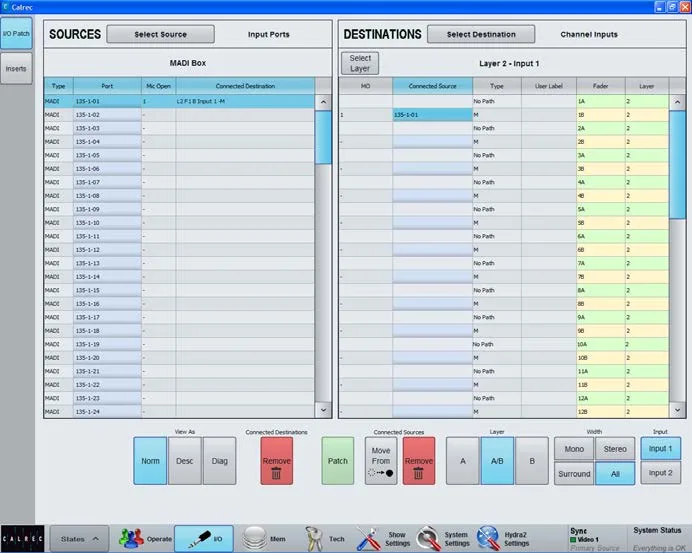Image resolution: width=692 pixels, height=553 pixels.
Task: Click the Mic Open column header
Action: (158, 86)
